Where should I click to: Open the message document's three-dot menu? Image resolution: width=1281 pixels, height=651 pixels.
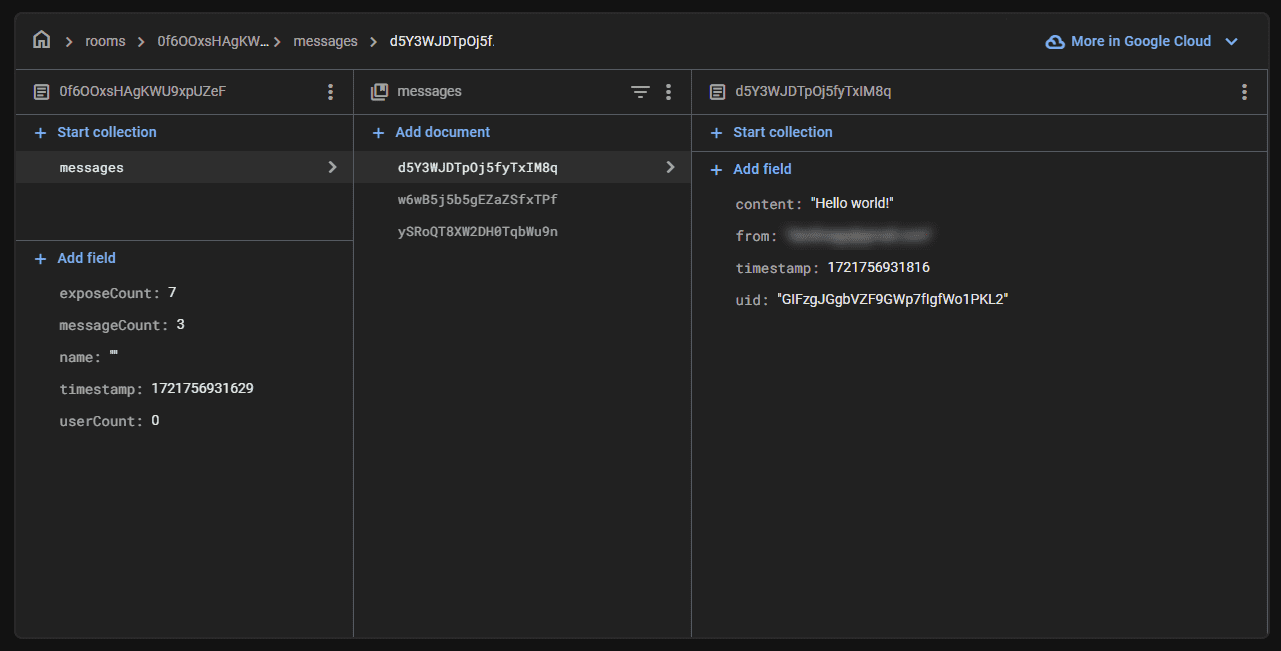click(x=1244, y=92)
